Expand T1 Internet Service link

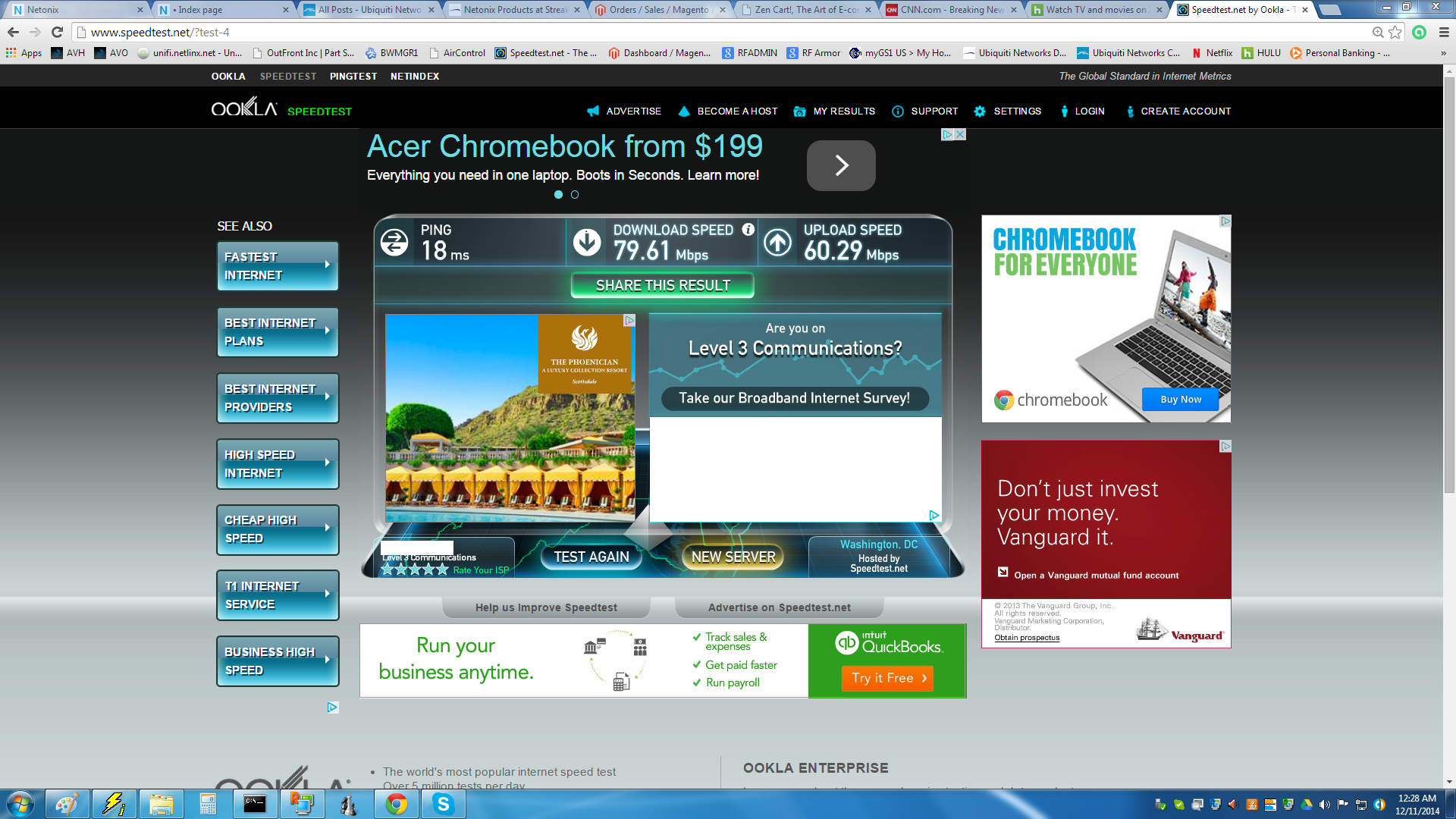(278, 595)
